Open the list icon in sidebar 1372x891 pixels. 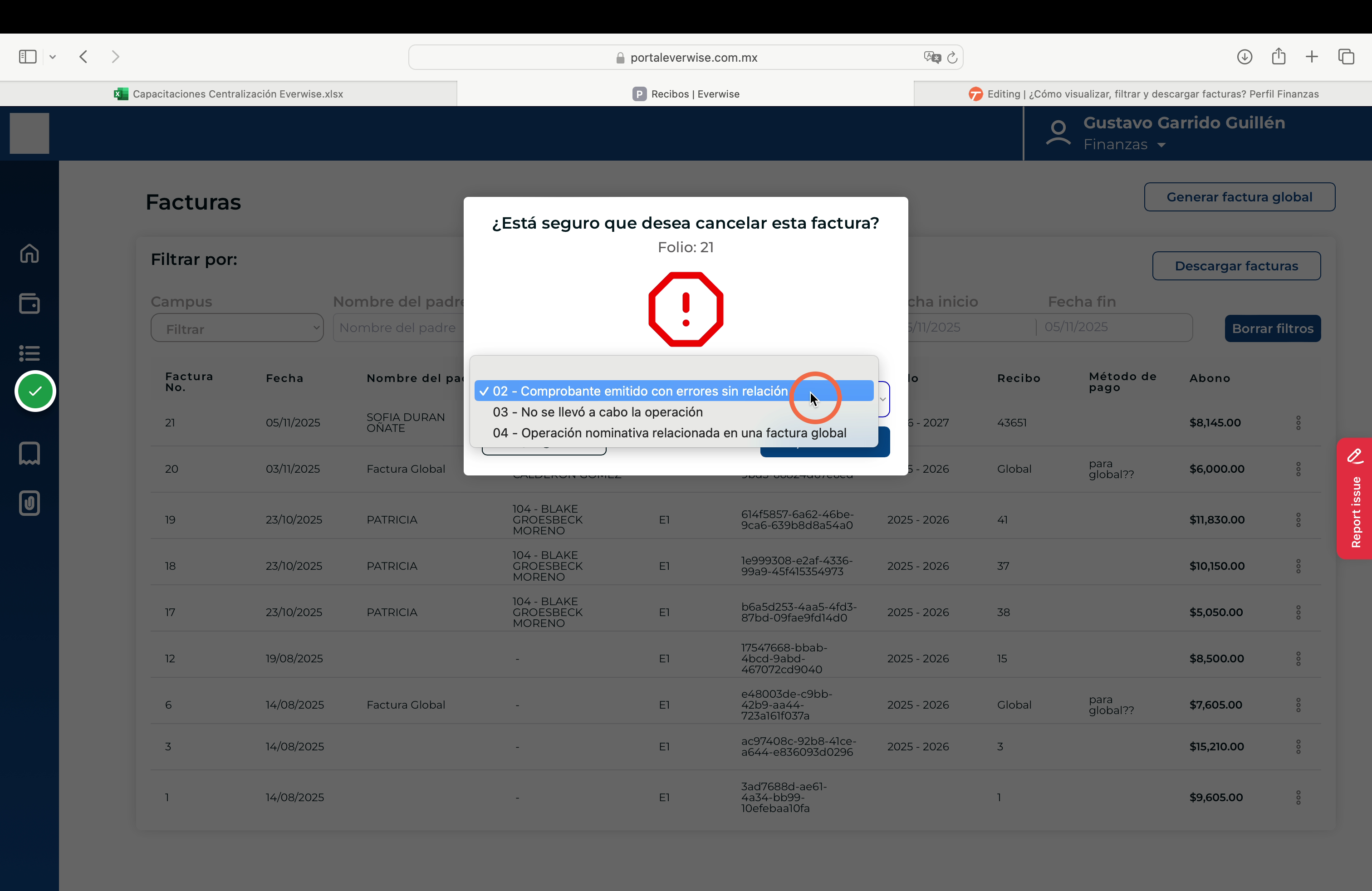(29, 352)
